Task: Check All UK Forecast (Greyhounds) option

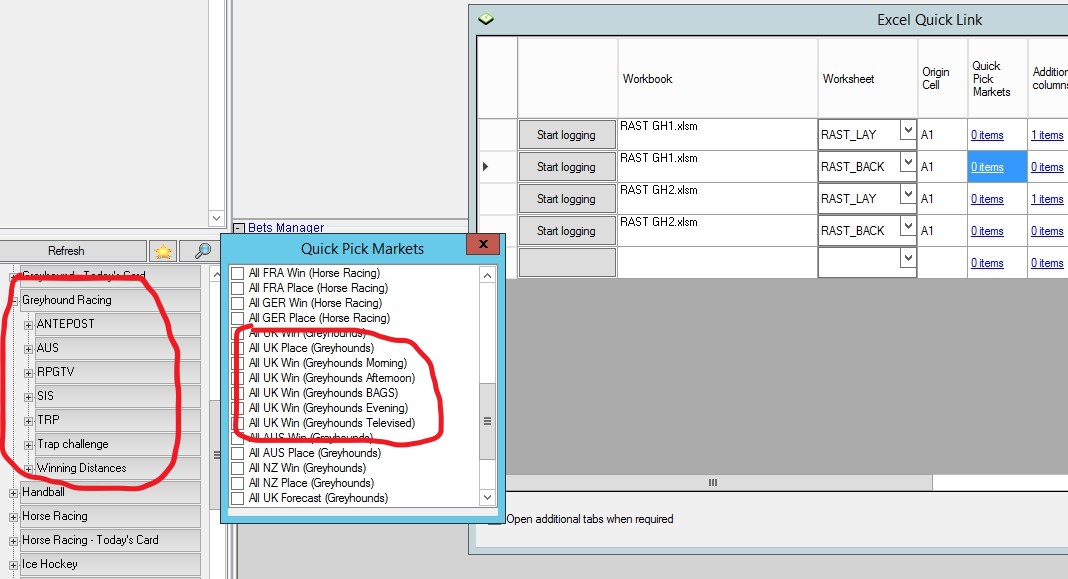Action: coord(238,498)
